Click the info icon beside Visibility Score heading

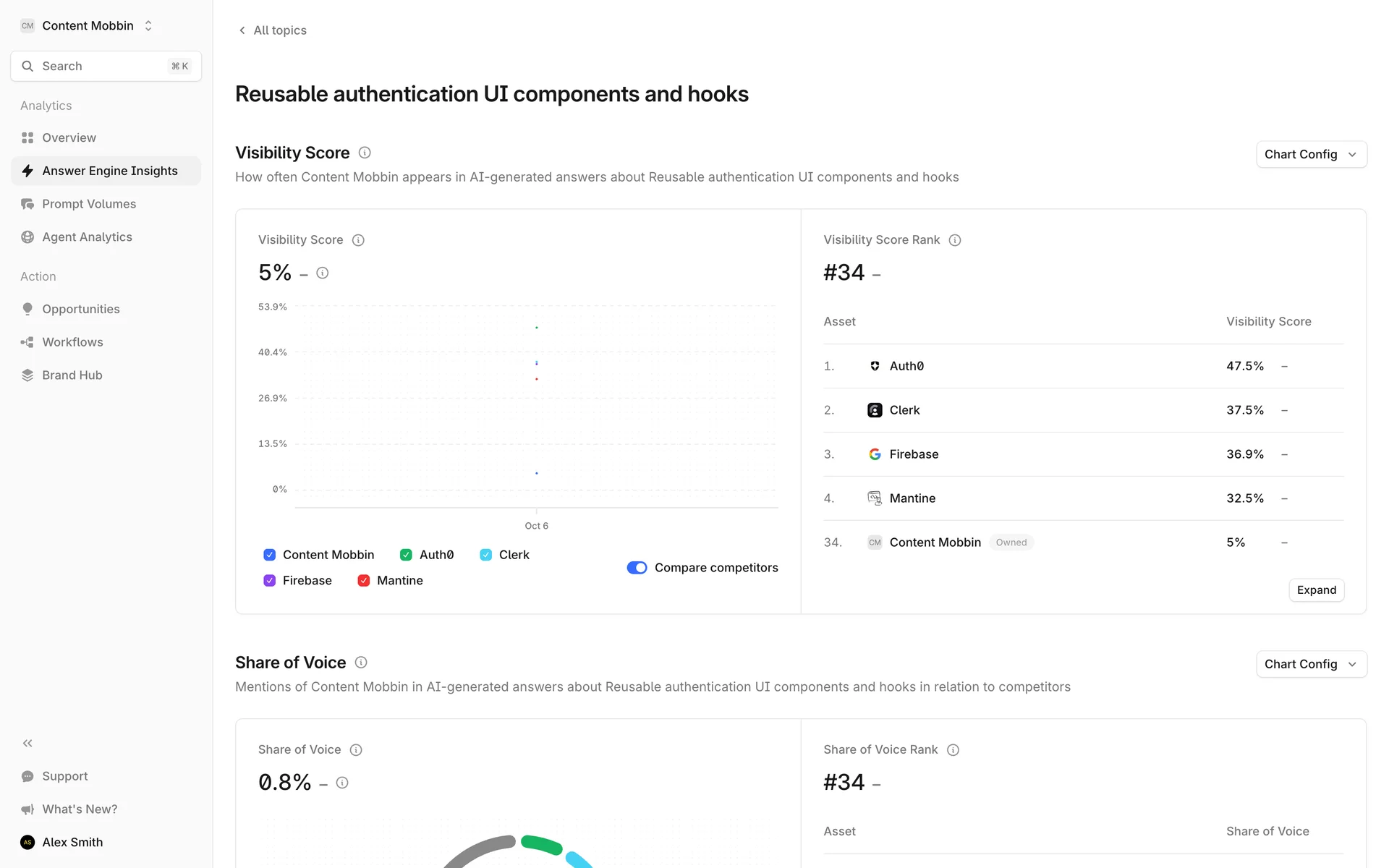(365, 153)
